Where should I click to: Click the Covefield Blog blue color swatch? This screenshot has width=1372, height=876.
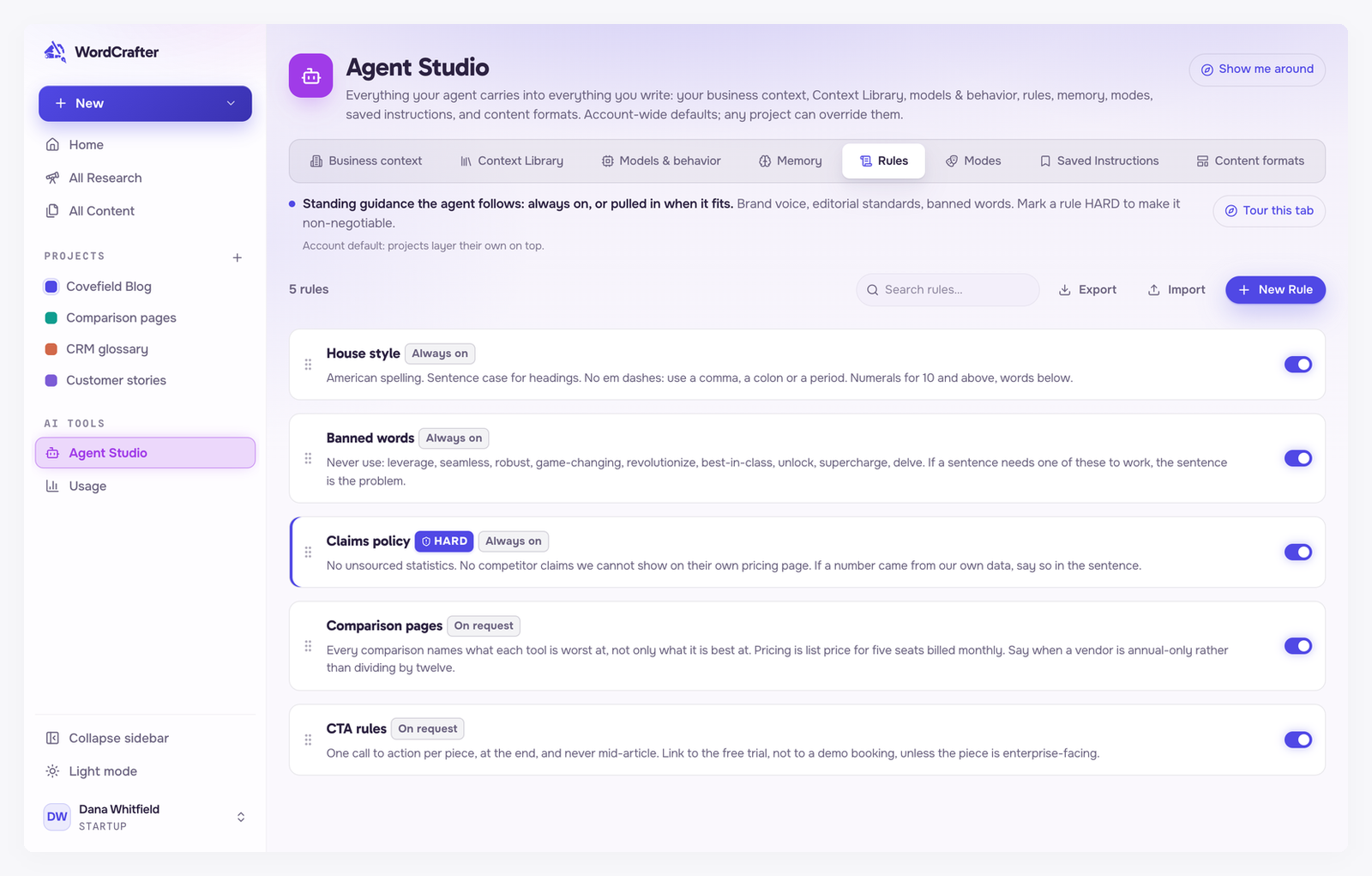pos(51,287)
